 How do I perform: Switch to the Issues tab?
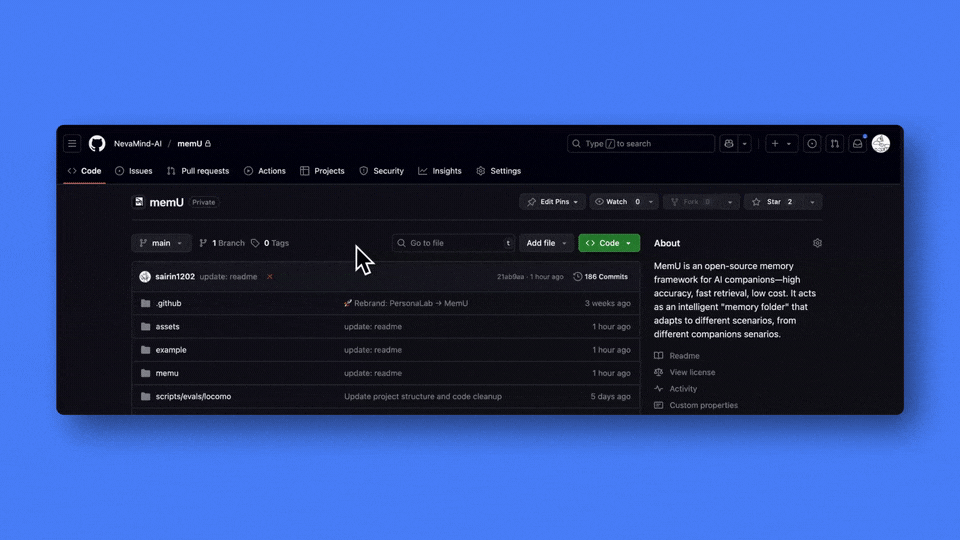pos(133,171)
